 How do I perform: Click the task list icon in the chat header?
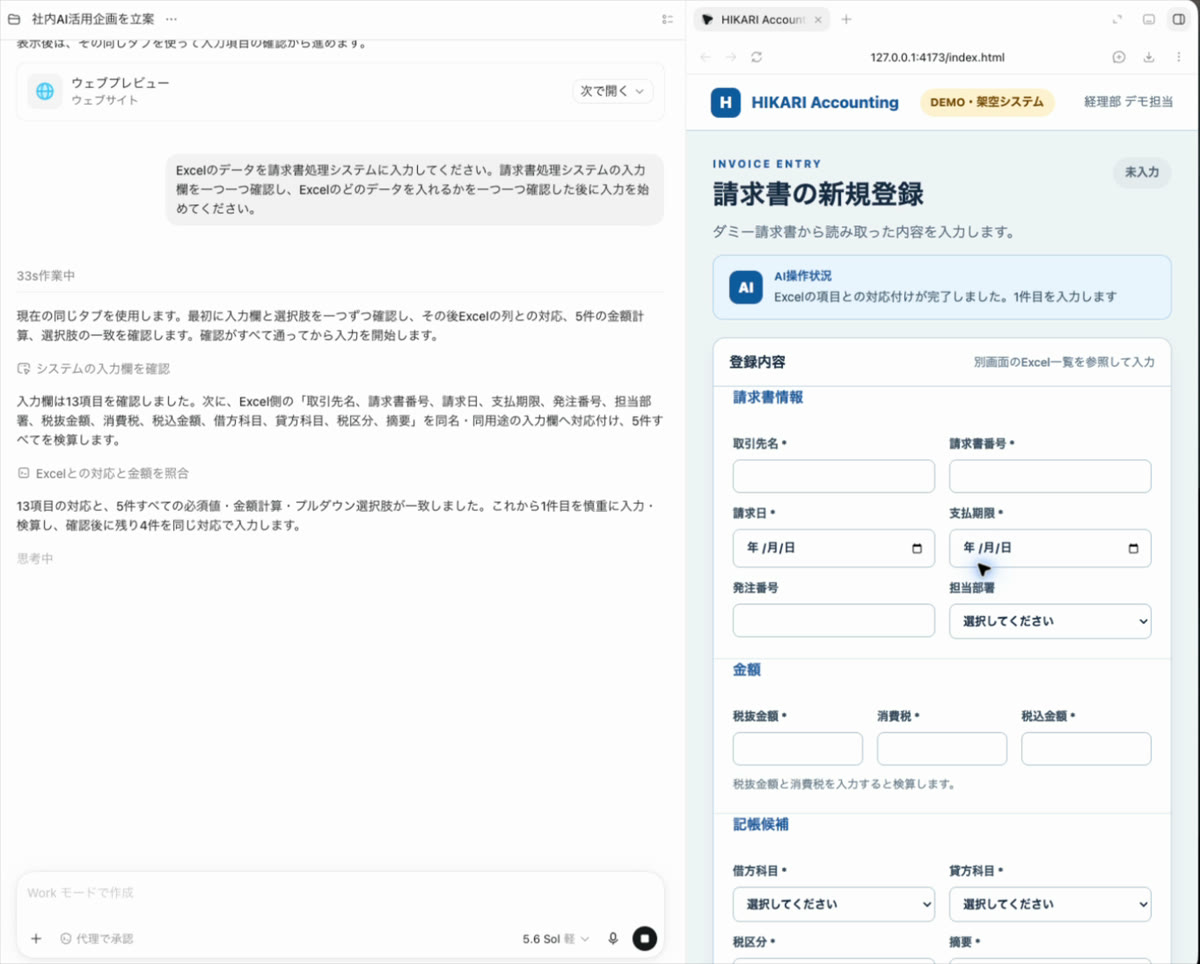(667, 19)
